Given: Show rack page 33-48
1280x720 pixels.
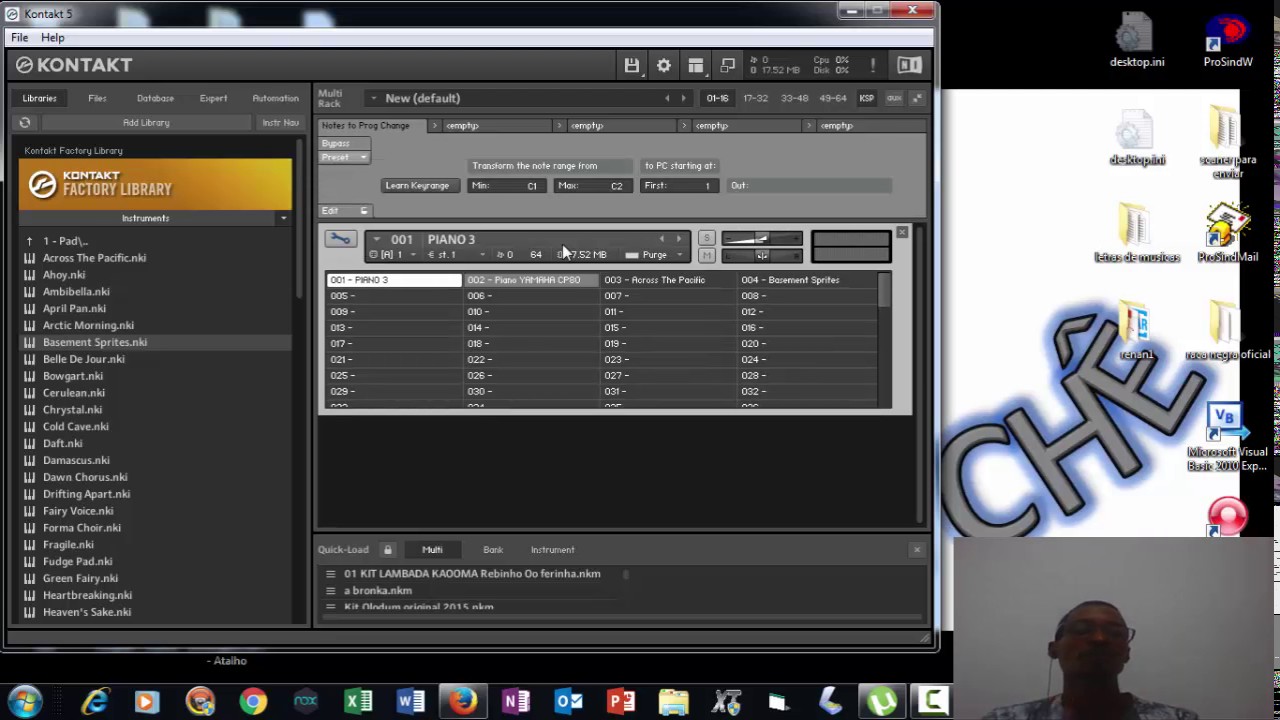Looking at the screenshot, I should 795,98.
